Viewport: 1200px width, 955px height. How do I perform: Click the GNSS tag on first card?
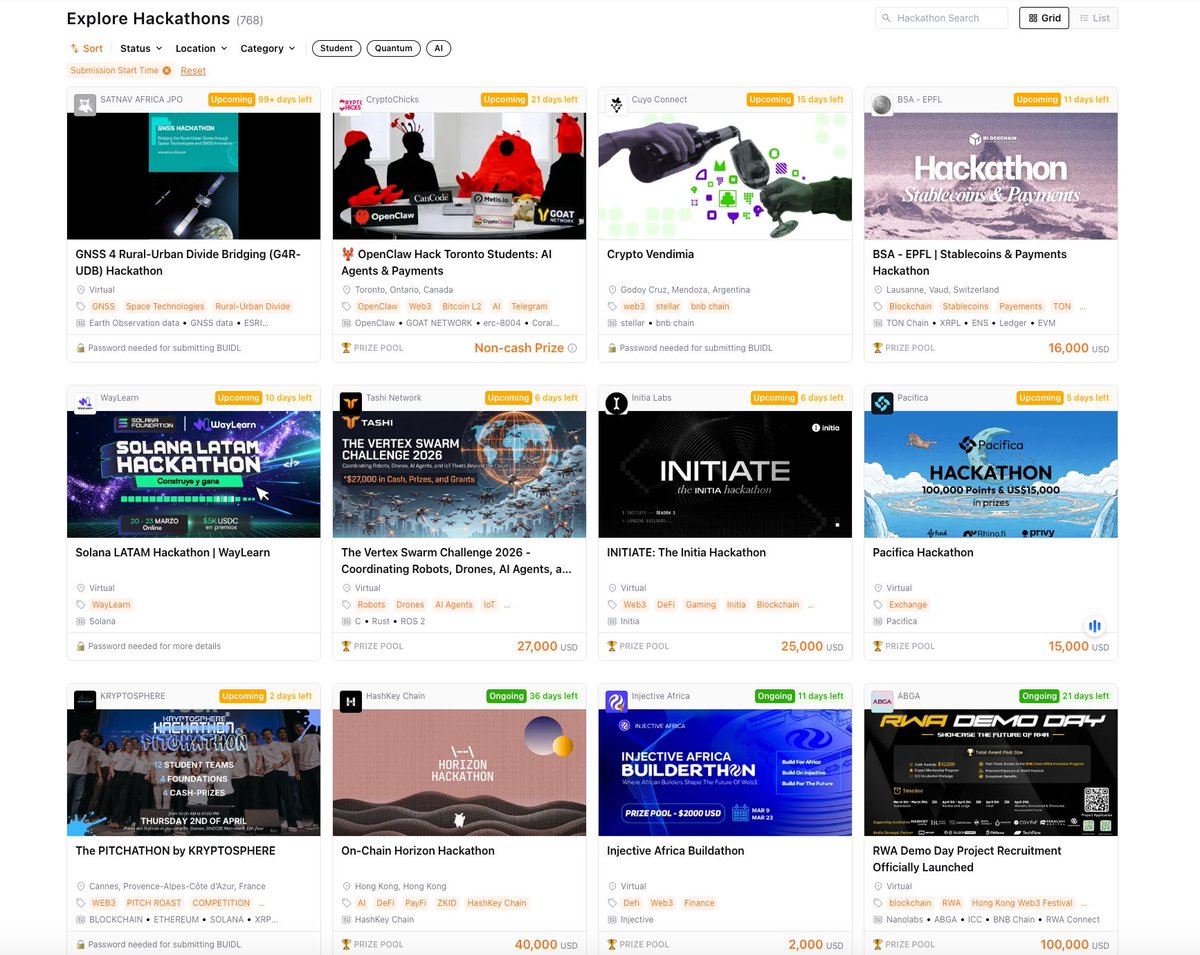point(104,307)
